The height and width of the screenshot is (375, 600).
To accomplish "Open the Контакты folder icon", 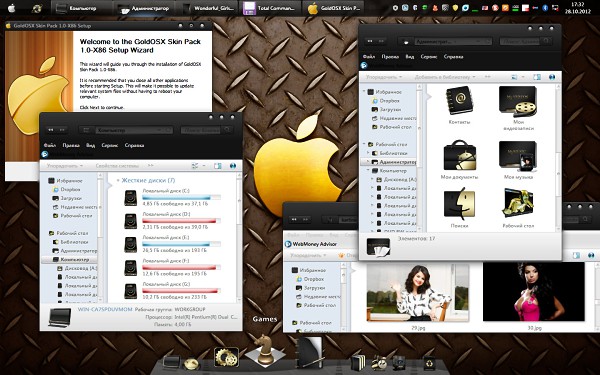I will point(459,100).
